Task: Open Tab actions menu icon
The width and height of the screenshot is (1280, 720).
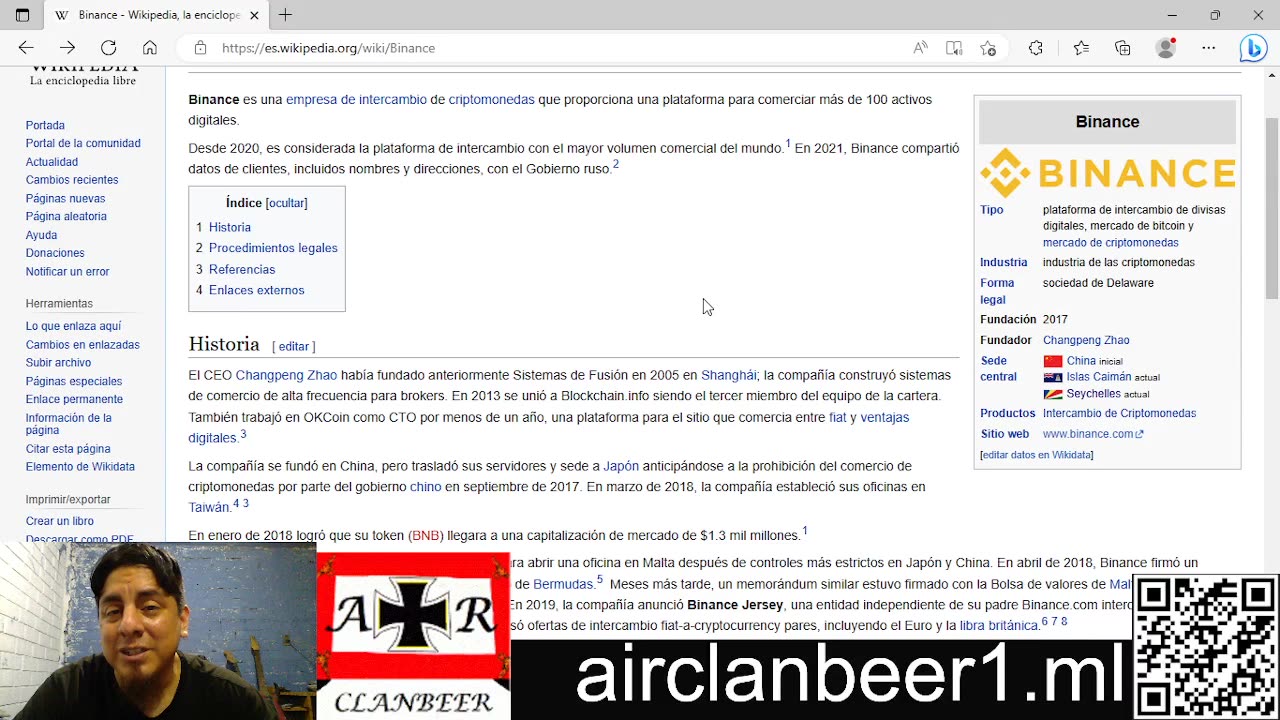Action: tap(22, 15)
